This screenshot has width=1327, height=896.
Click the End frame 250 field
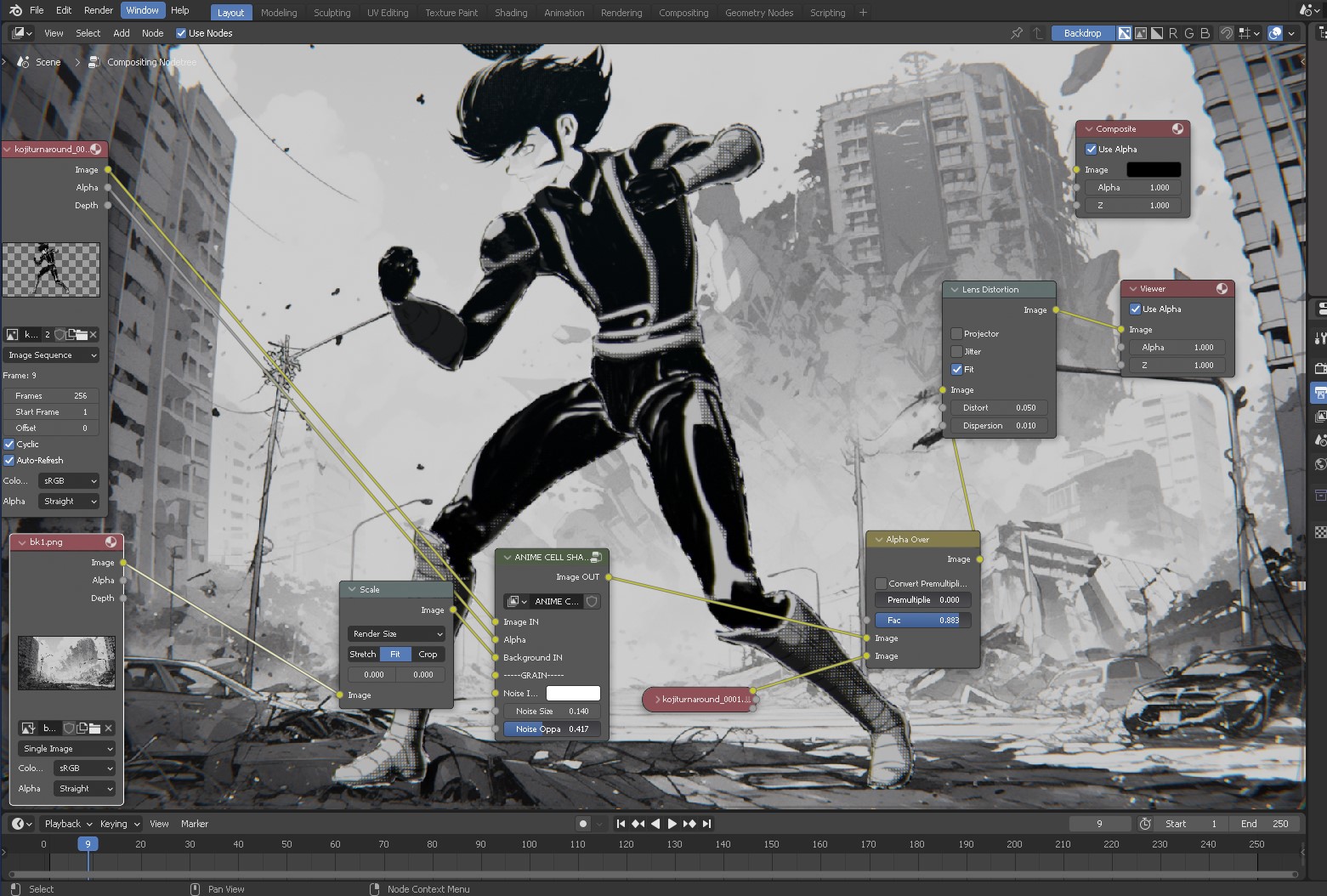(1265, 823)
